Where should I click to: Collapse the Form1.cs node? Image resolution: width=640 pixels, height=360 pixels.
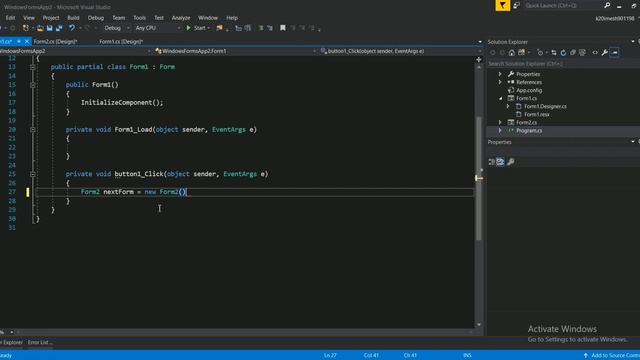click(500, 98)
